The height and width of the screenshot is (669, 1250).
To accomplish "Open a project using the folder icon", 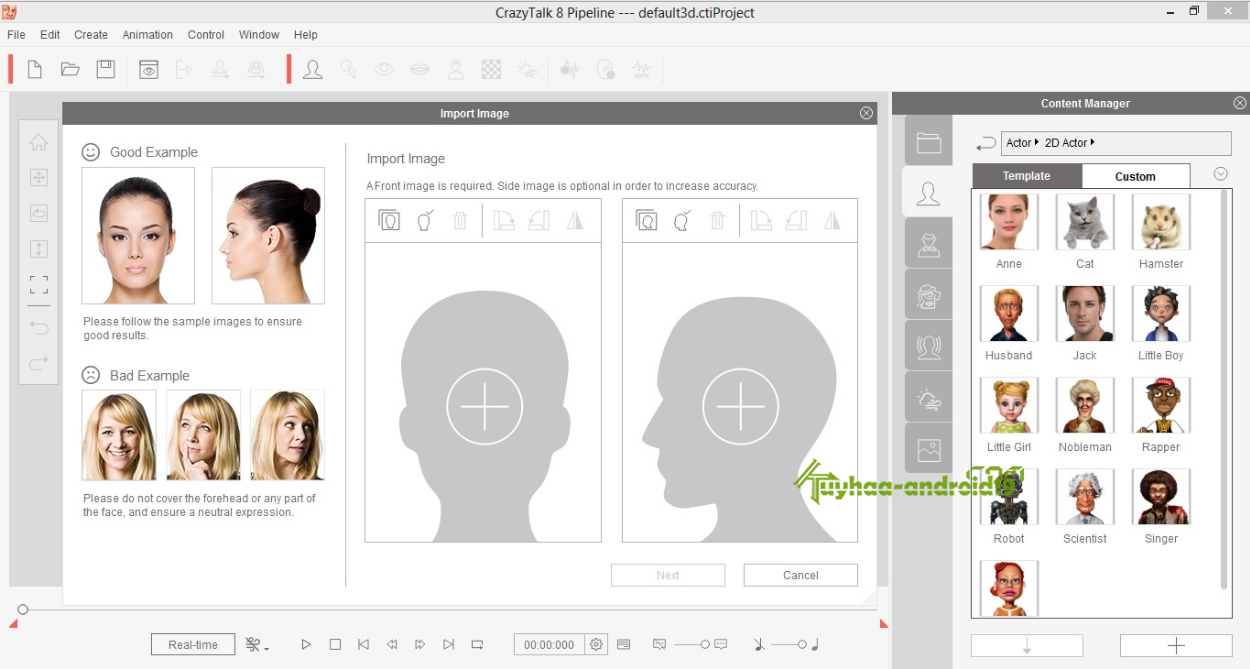I will (x=70, y=69).
